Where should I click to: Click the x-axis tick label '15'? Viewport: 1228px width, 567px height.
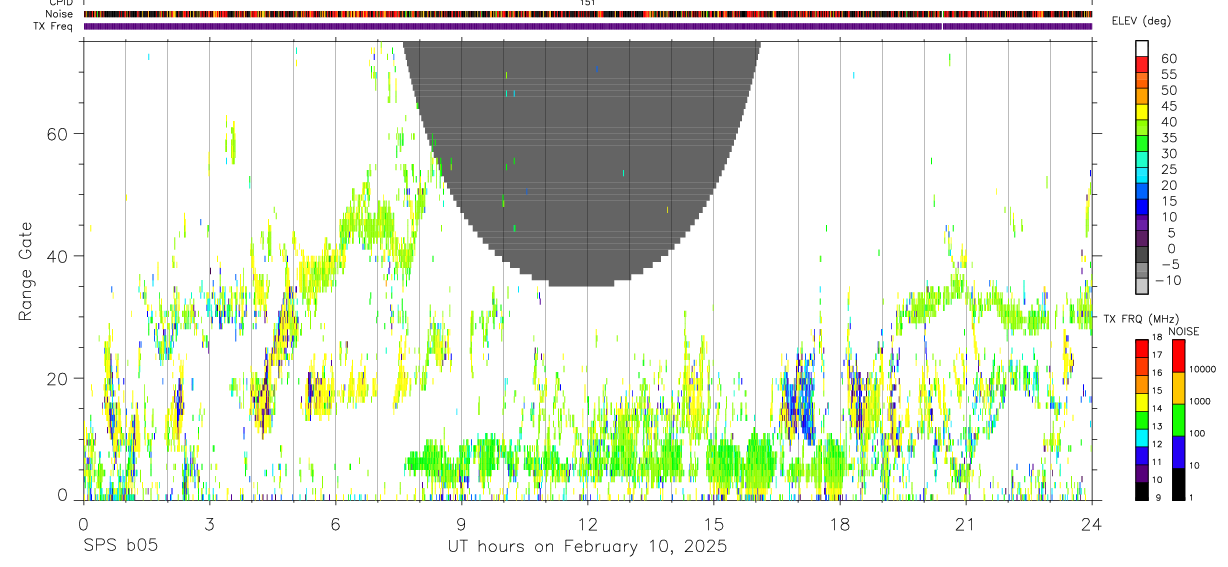point(713,524)
